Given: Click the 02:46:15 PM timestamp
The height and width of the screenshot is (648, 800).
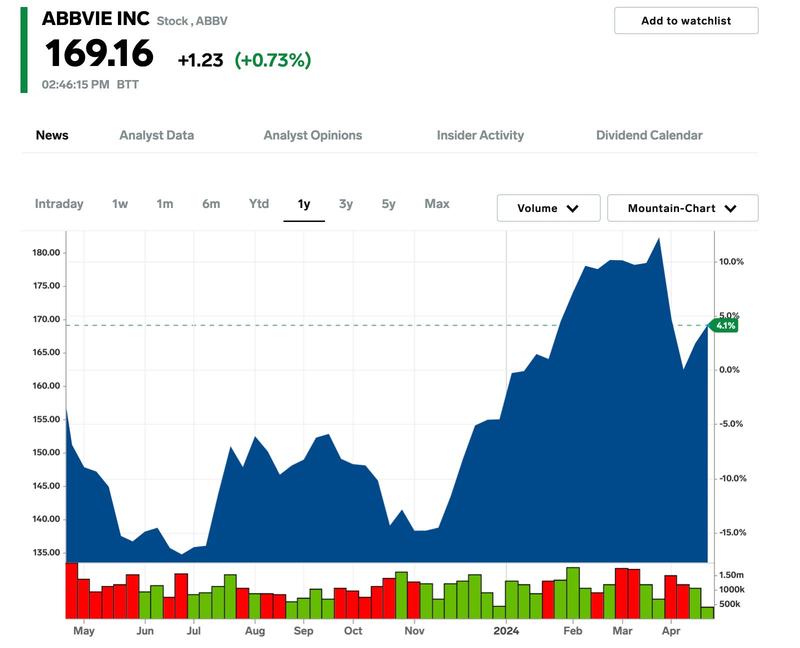Looking at the screenshot, I should click(x=76, y=85).
